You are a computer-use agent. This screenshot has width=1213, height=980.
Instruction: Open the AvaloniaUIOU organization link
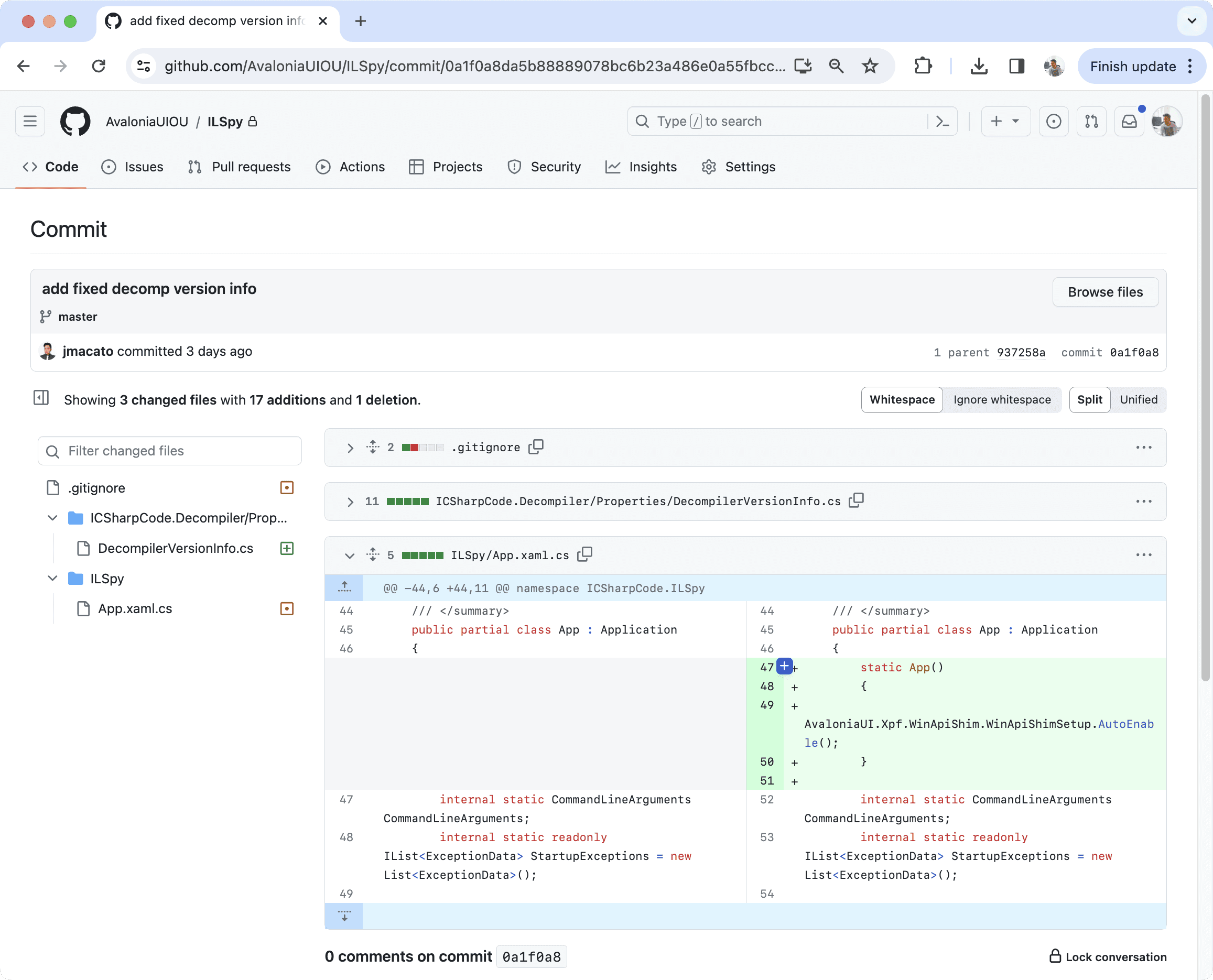click(x=147, y=122)
